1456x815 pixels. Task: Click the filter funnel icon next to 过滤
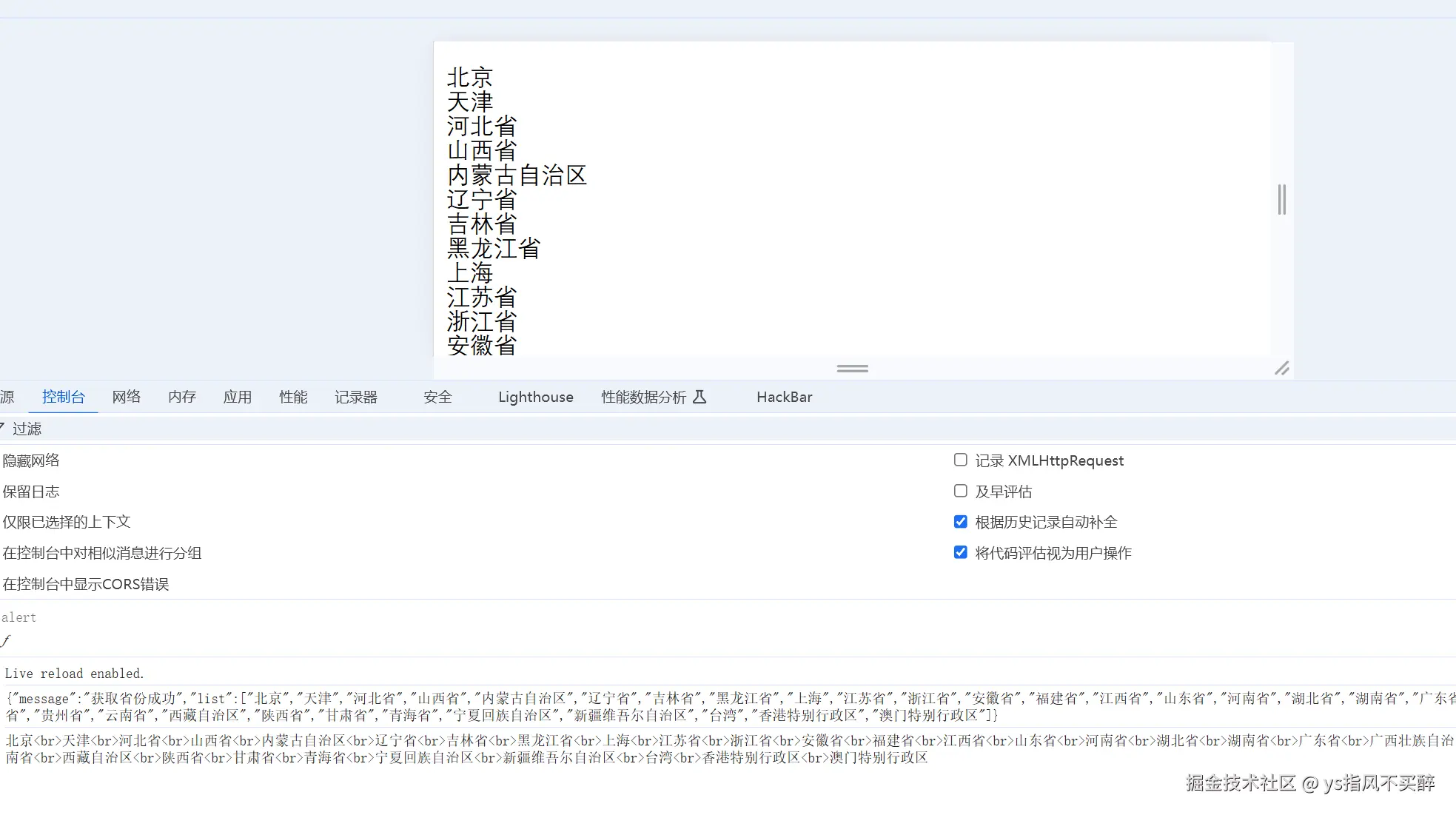click(x=3, y=428)
